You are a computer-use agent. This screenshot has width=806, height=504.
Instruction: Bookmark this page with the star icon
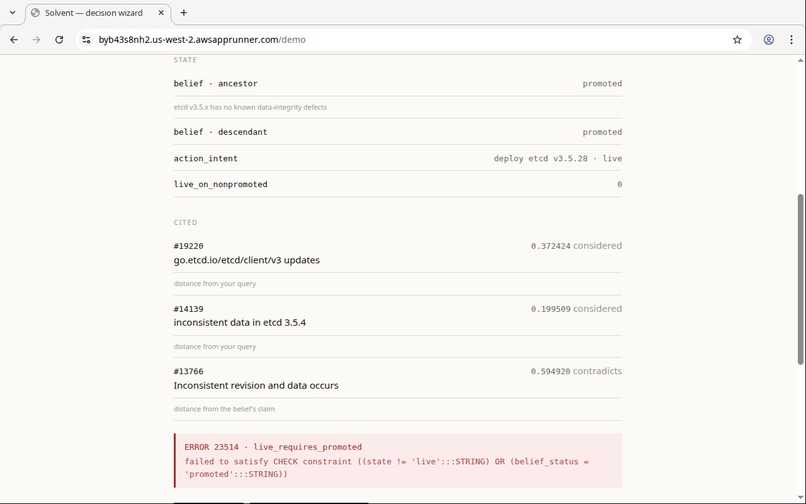tap(737, 40)
